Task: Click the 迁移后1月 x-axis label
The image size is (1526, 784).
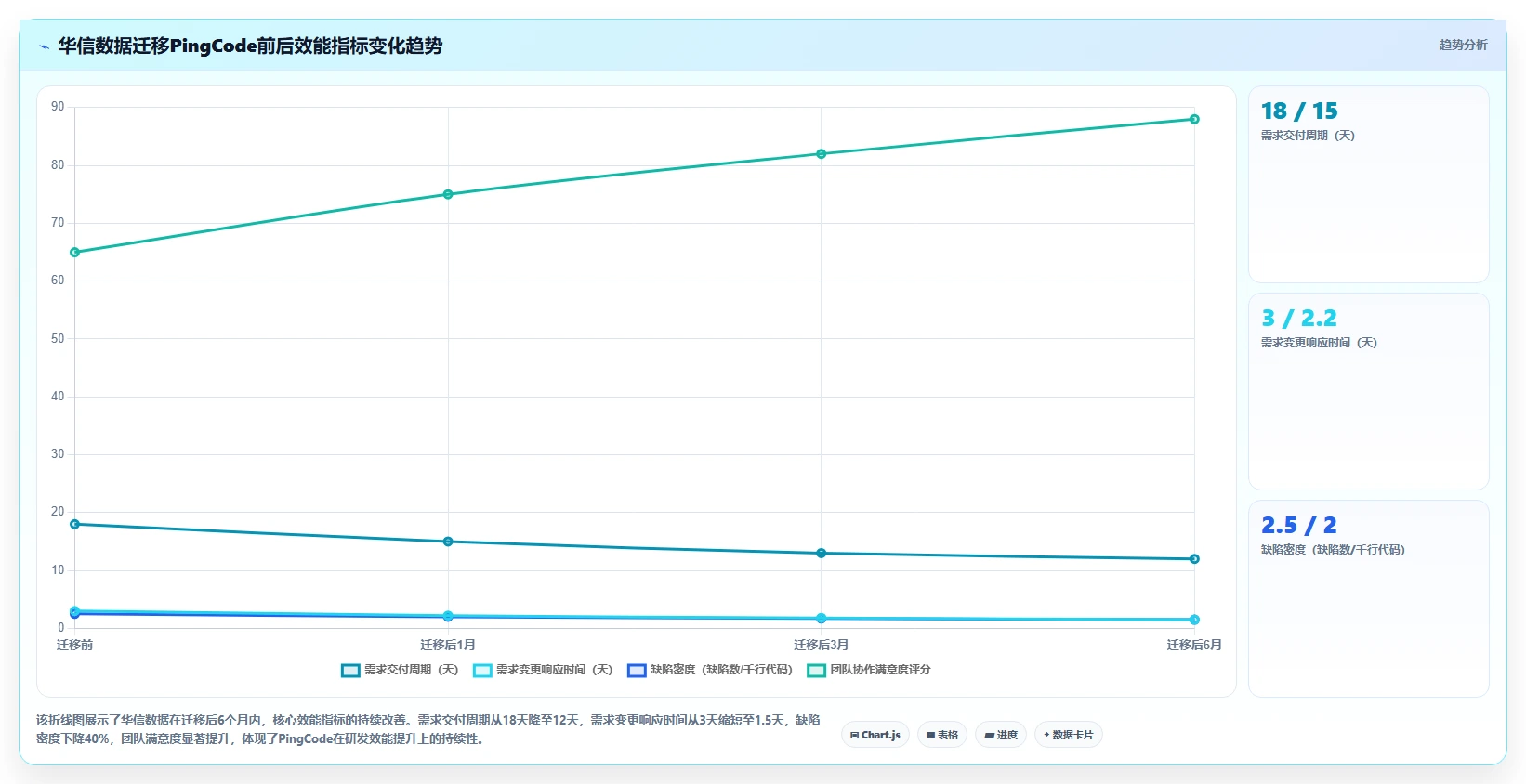Action: coord(448,645)
